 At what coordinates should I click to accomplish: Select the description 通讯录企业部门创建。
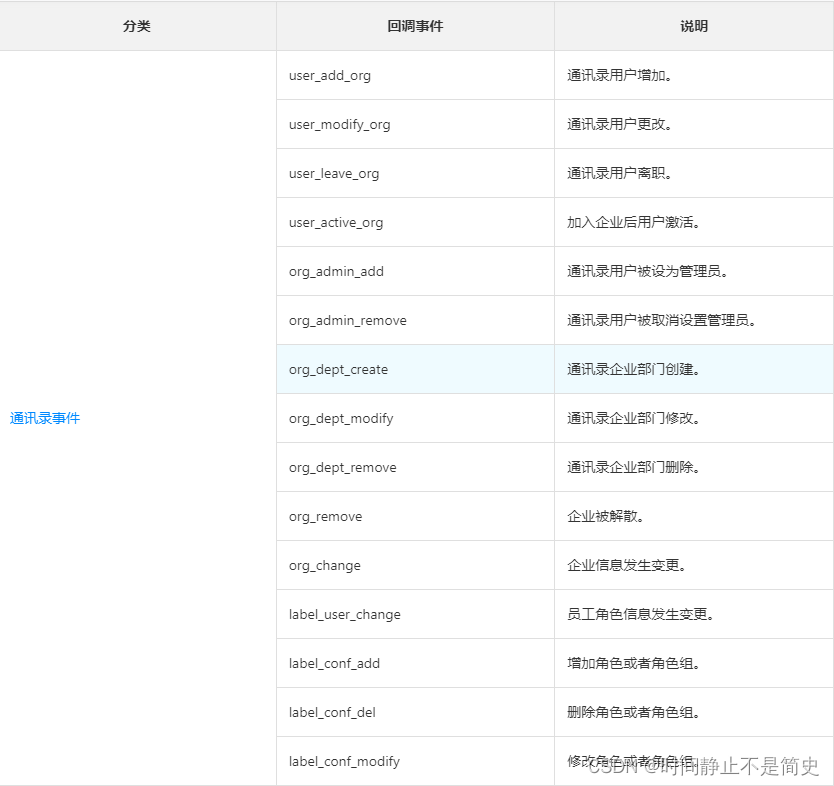click(634, 369)
